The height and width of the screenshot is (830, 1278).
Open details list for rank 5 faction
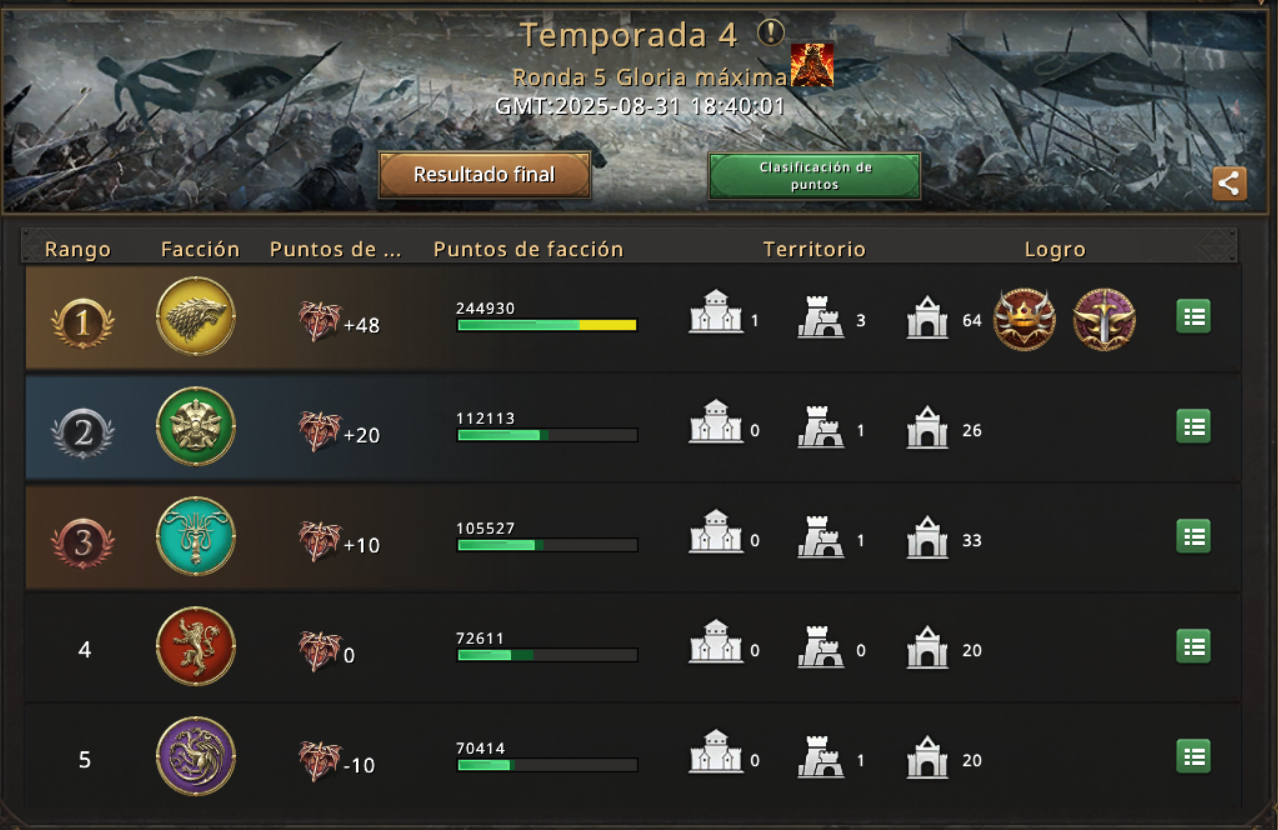coord(1193,757)
